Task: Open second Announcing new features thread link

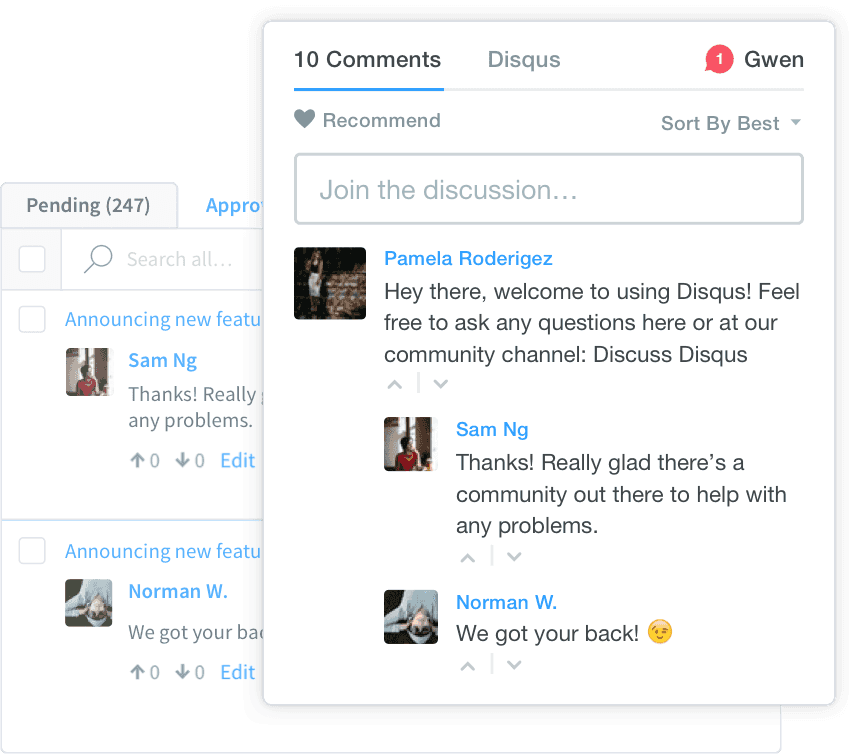Action: click(x=163, y=551)
